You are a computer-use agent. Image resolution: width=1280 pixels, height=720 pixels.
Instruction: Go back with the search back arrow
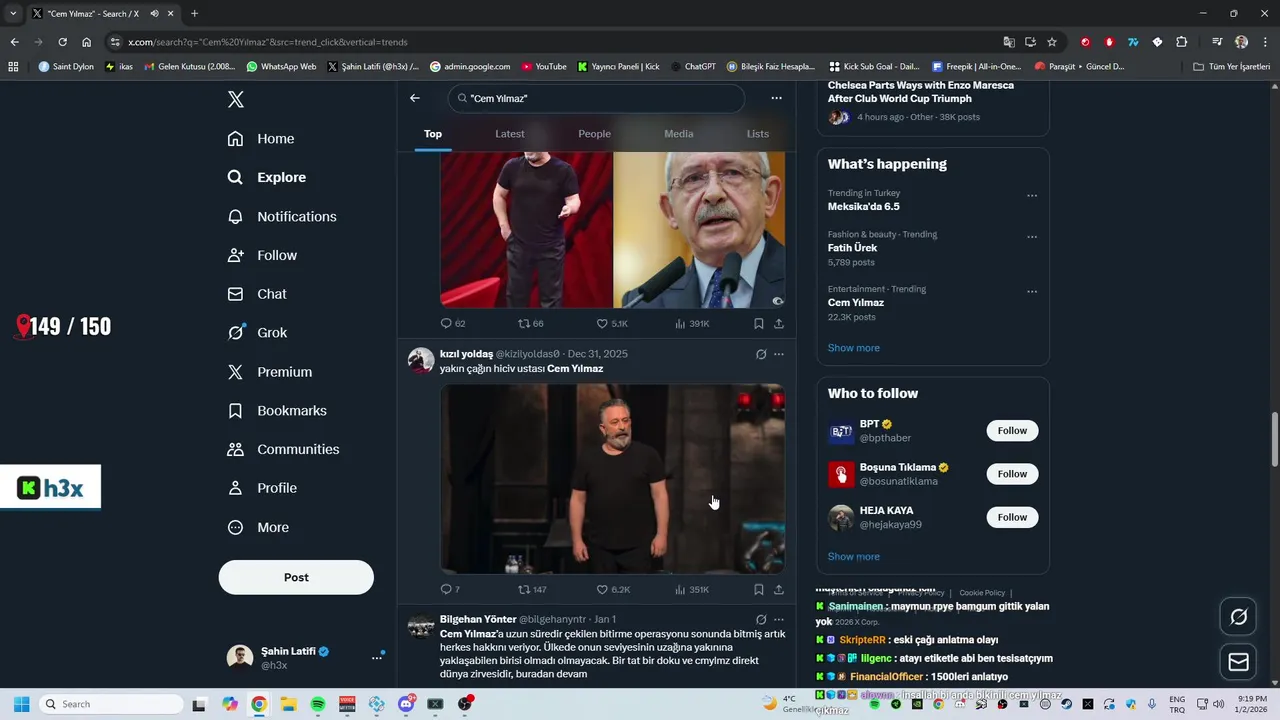point(415,98)
